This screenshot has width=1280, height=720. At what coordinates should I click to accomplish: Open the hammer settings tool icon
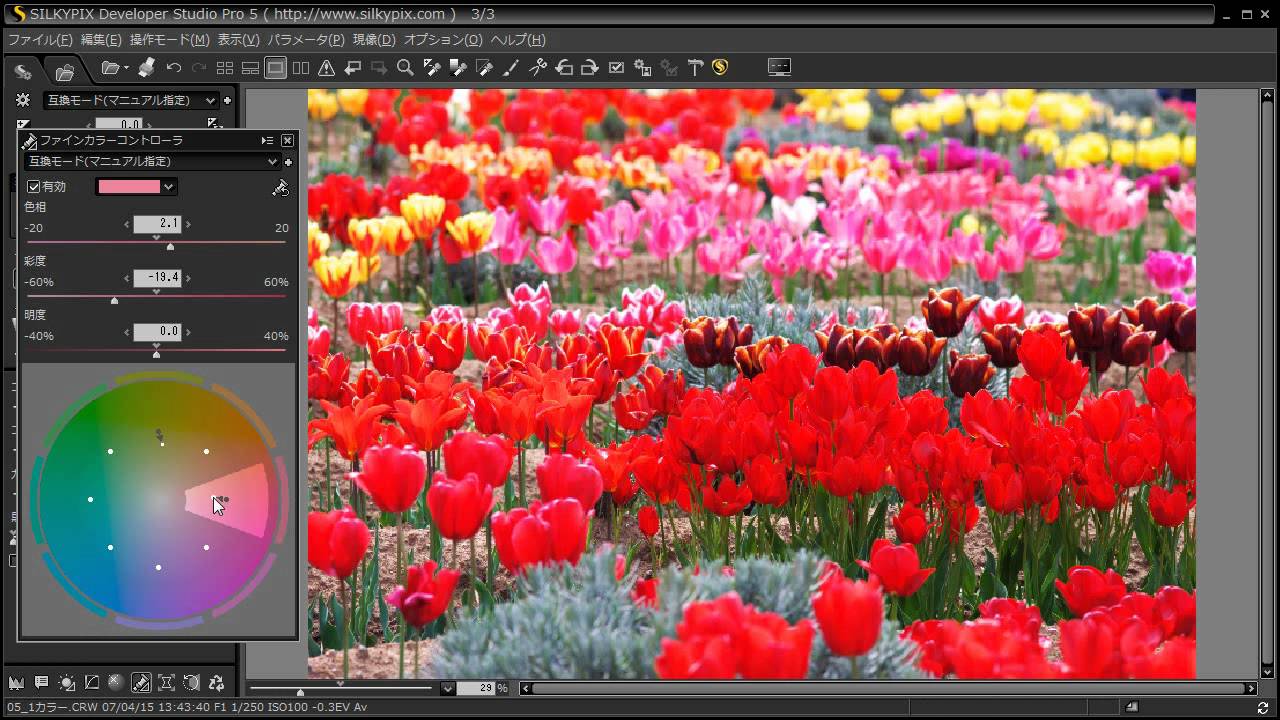695,68
